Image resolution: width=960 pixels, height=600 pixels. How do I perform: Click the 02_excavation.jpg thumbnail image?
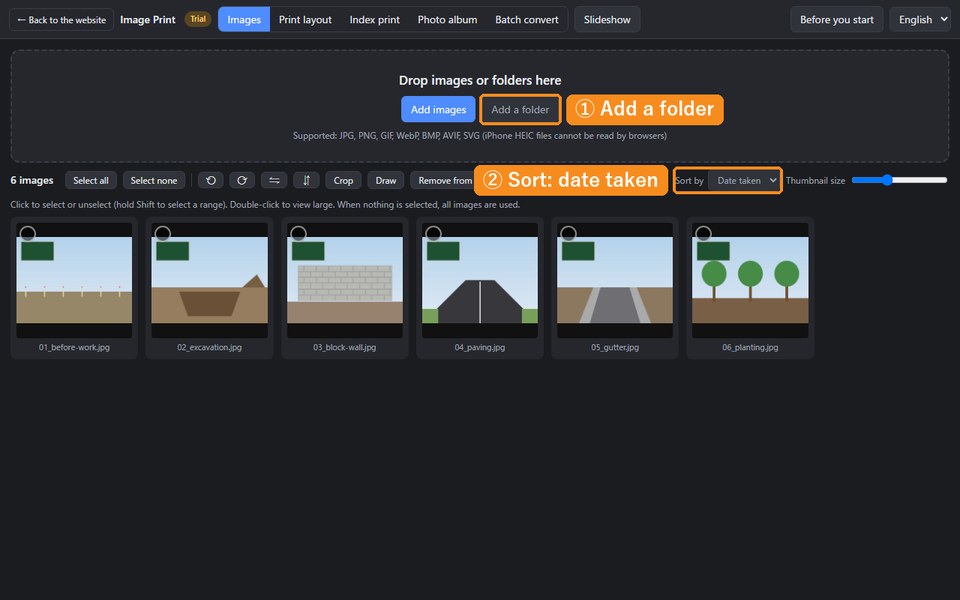[x=209, y=280]
